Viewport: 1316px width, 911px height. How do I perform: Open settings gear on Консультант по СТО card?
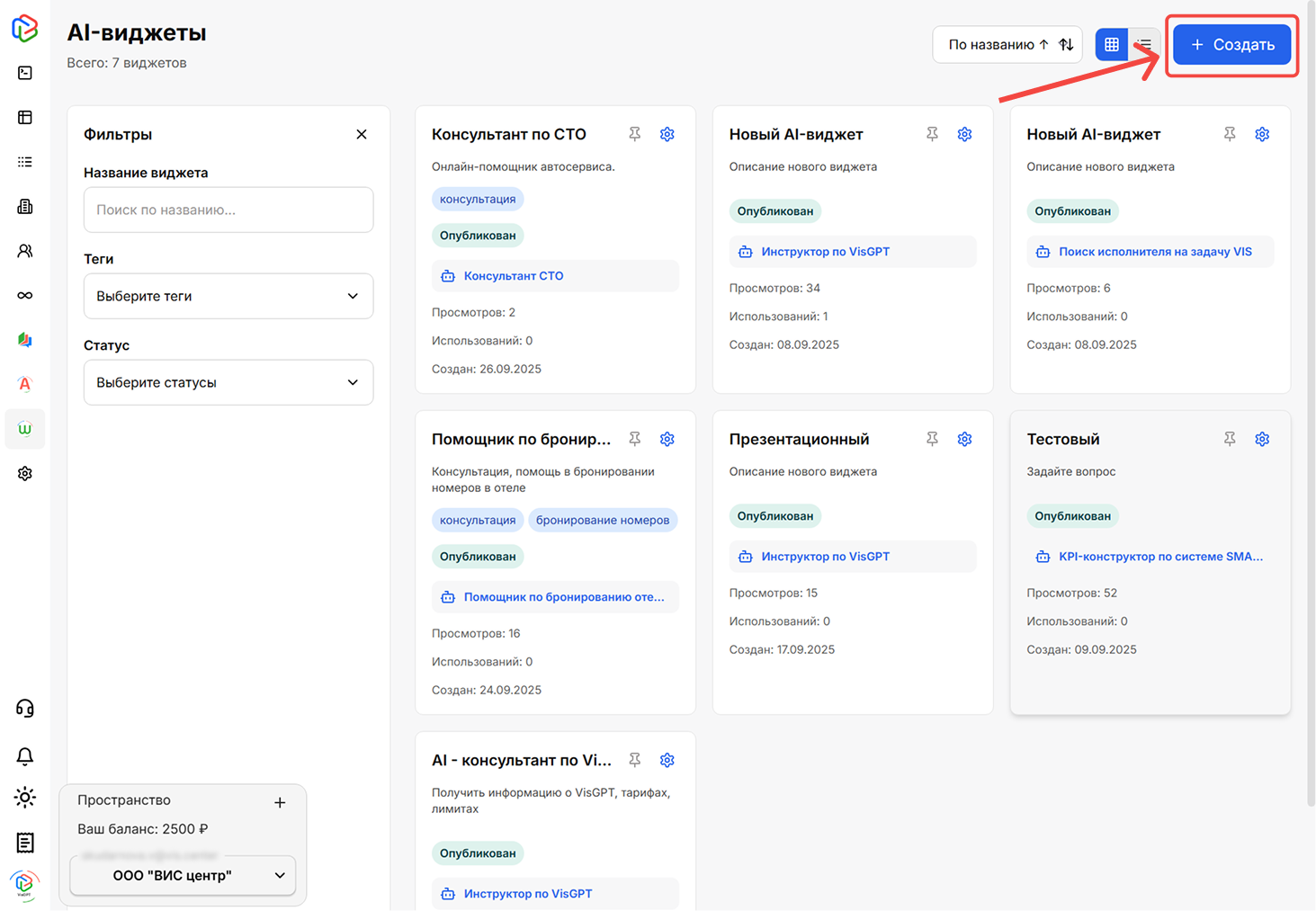pos(667,134)
